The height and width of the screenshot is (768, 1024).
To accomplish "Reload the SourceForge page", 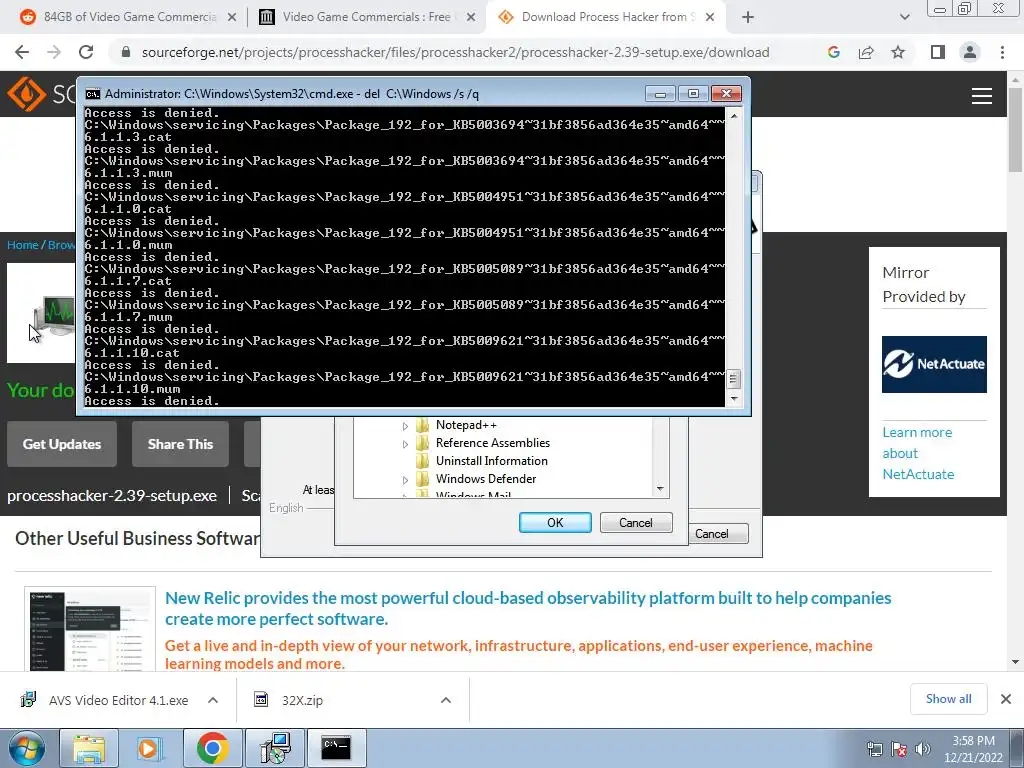I will coord(86,52).
